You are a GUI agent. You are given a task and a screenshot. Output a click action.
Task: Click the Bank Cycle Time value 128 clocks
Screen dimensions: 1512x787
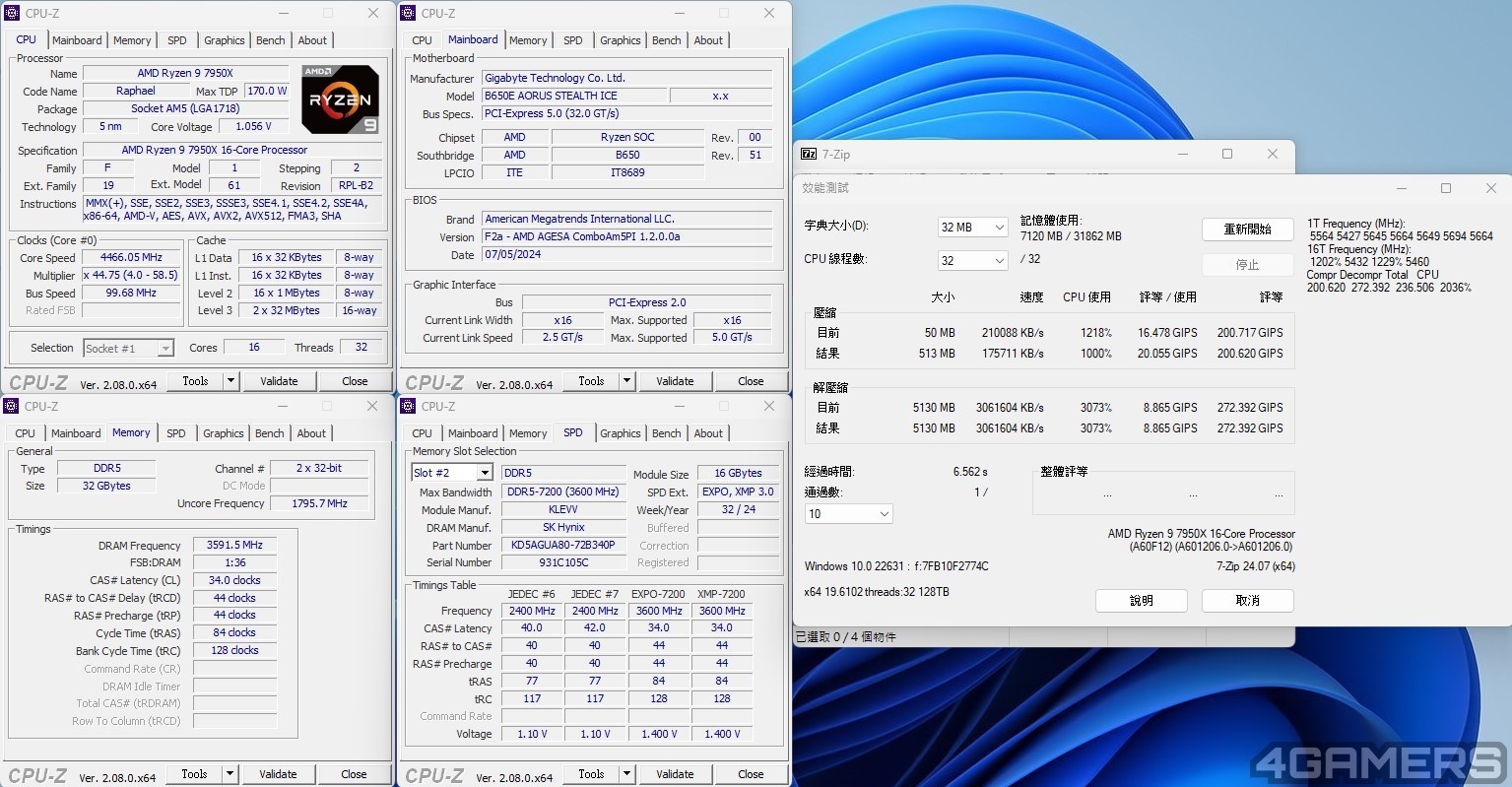234,650
